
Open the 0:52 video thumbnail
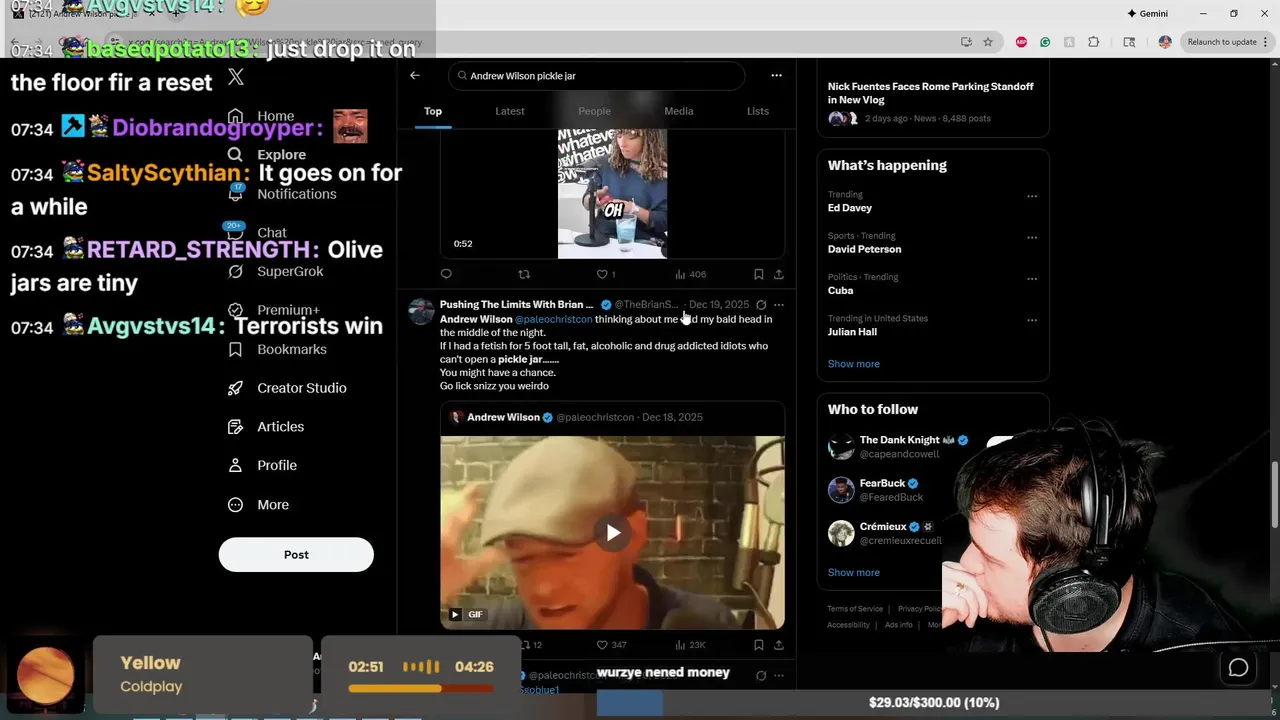(x=612, y=193)
